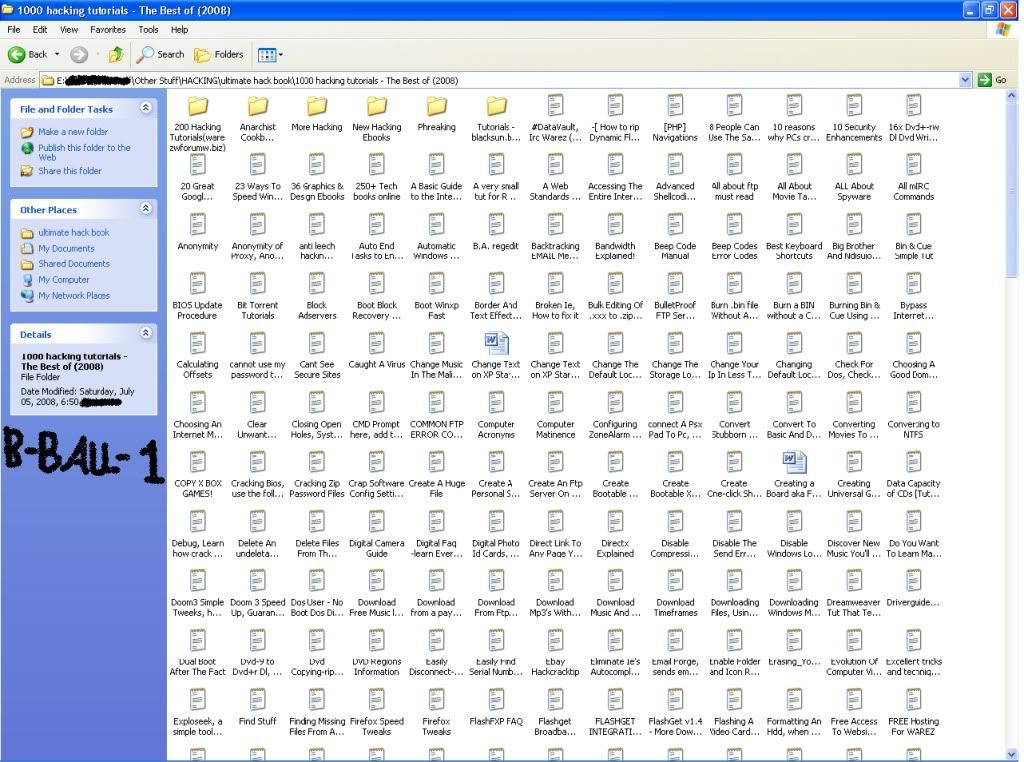The width and height of the screenshot is (1024, 762).
Task: Click the Up folder toolbar icon
Action: coord(116,54)
